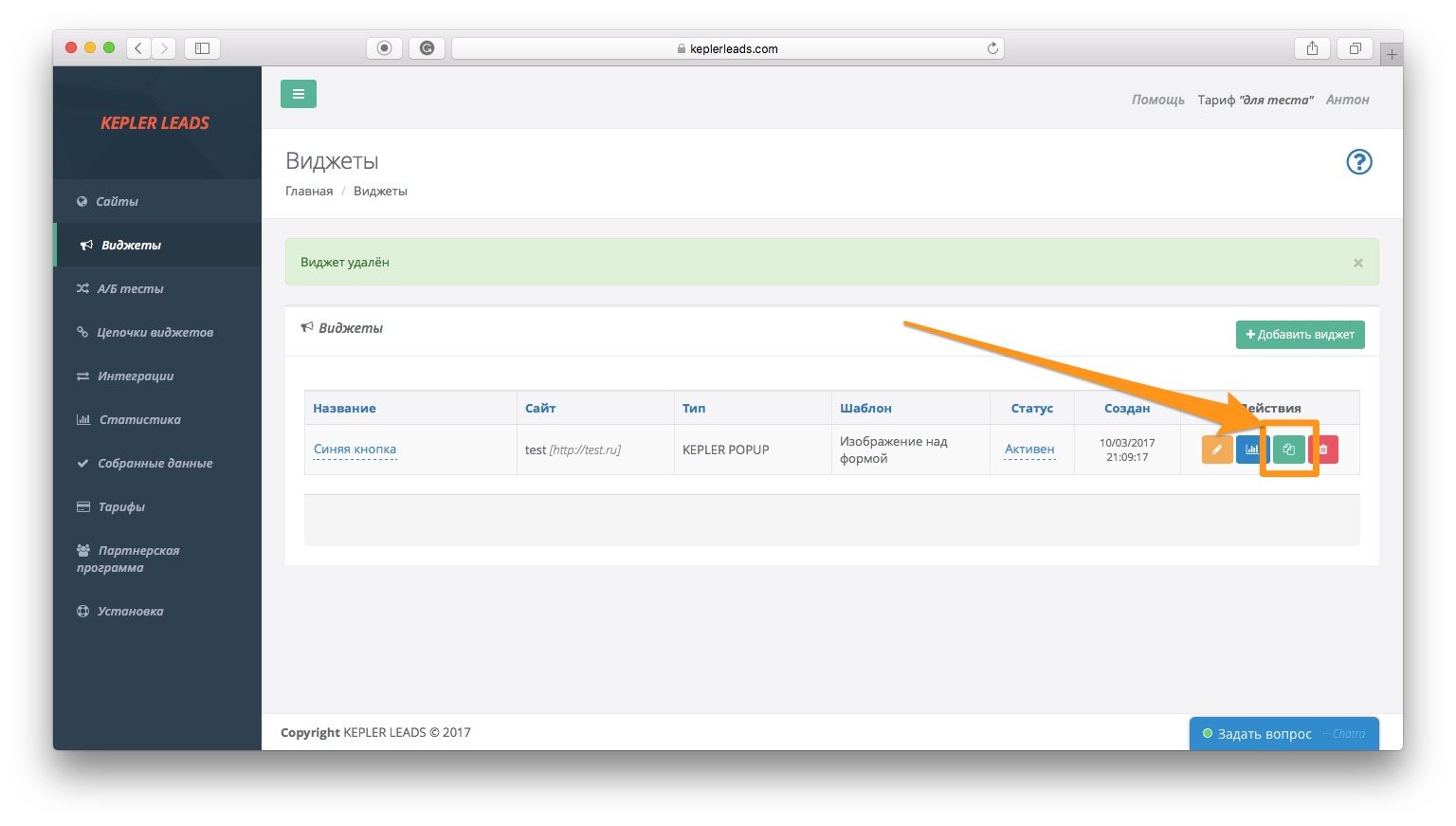Dismiss the 'Виджет удалён' notification
This screenshot has width=1456, height=826.
coord(1358,263)
